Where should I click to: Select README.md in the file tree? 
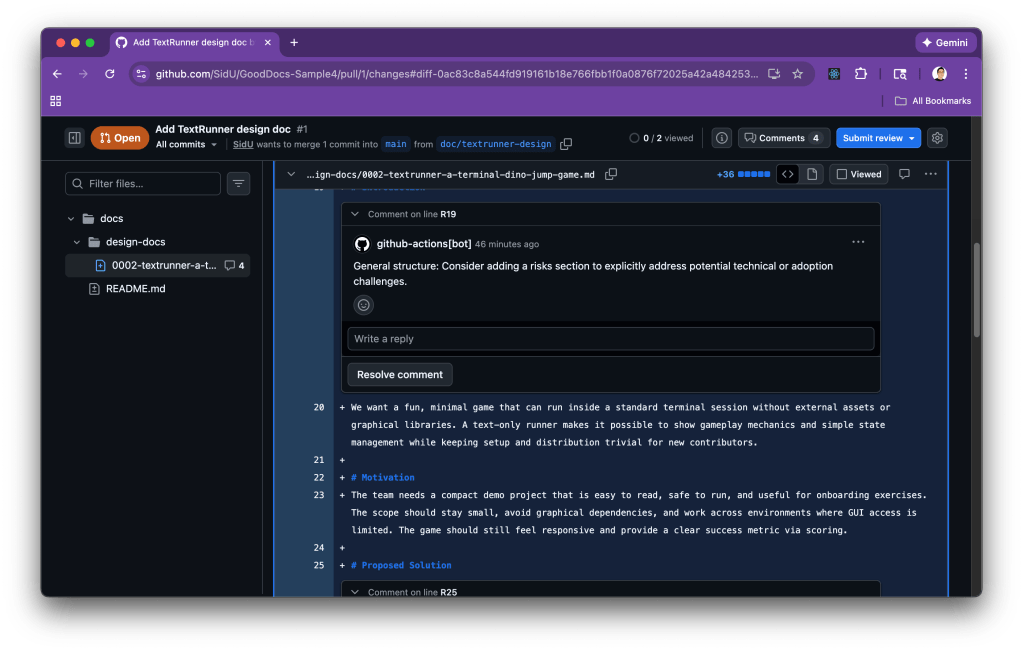coord(135,289)
